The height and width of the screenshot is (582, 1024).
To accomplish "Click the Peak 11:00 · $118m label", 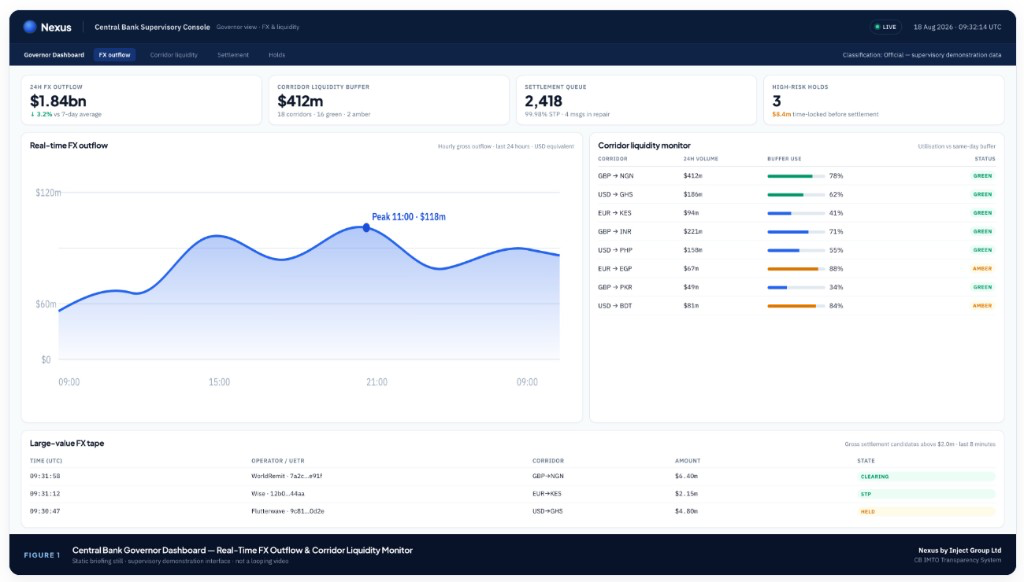I will coord(409,217).
